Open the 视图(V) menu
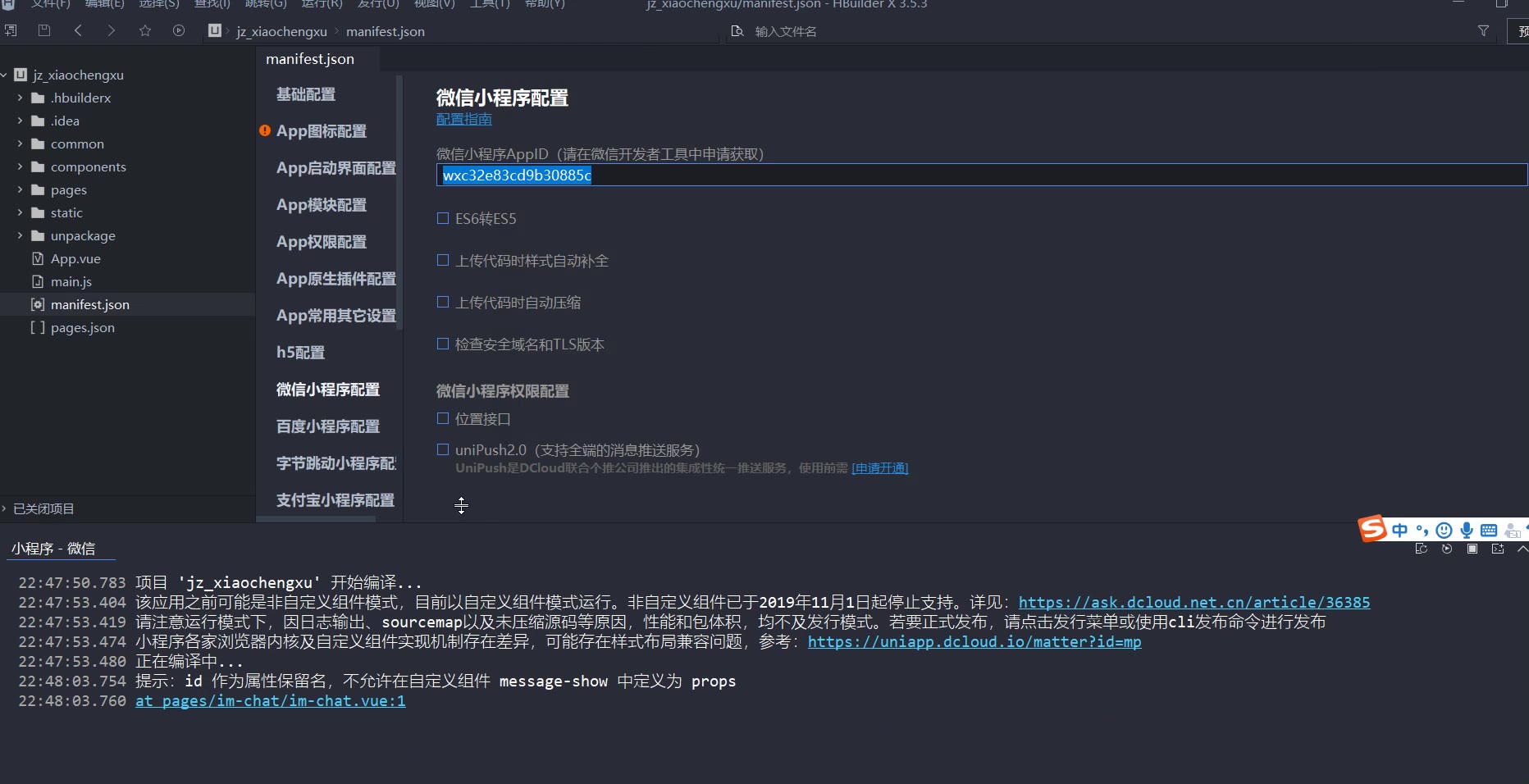The width and height of the screenshot is (1529, 784). tap(434, 4)
